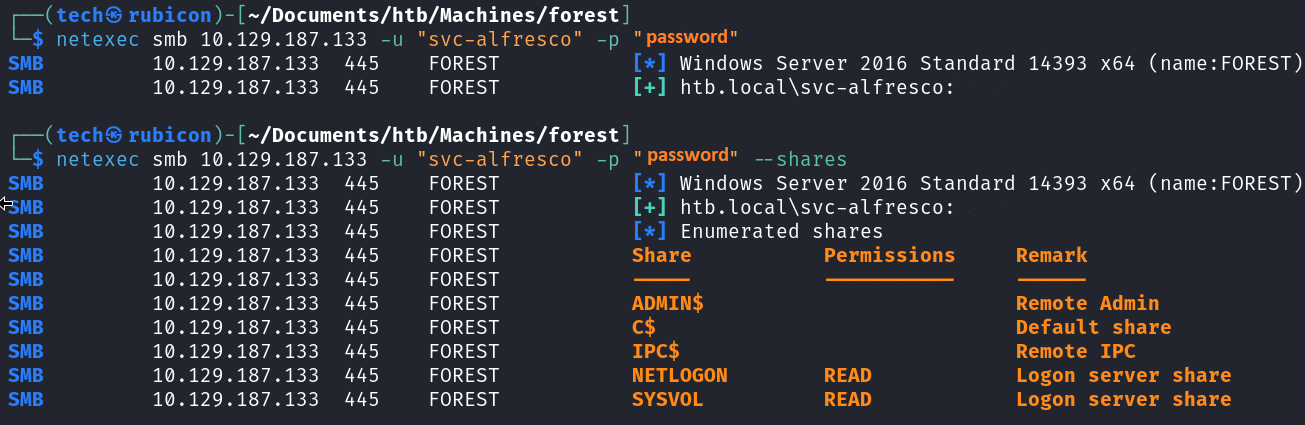Click the Permissions column header
This screenshot has width=1305, height=425.
click(x=890, y=255)
